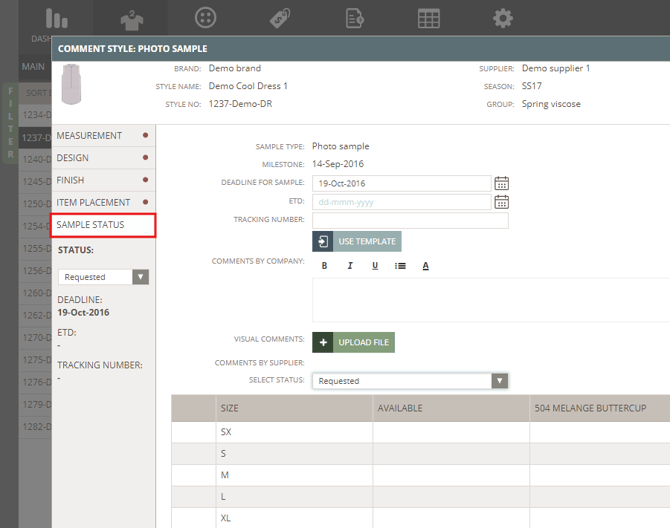Click the table grid icon in top bar
This screenshot has height=528, width=670.
[x=428, y=19]
